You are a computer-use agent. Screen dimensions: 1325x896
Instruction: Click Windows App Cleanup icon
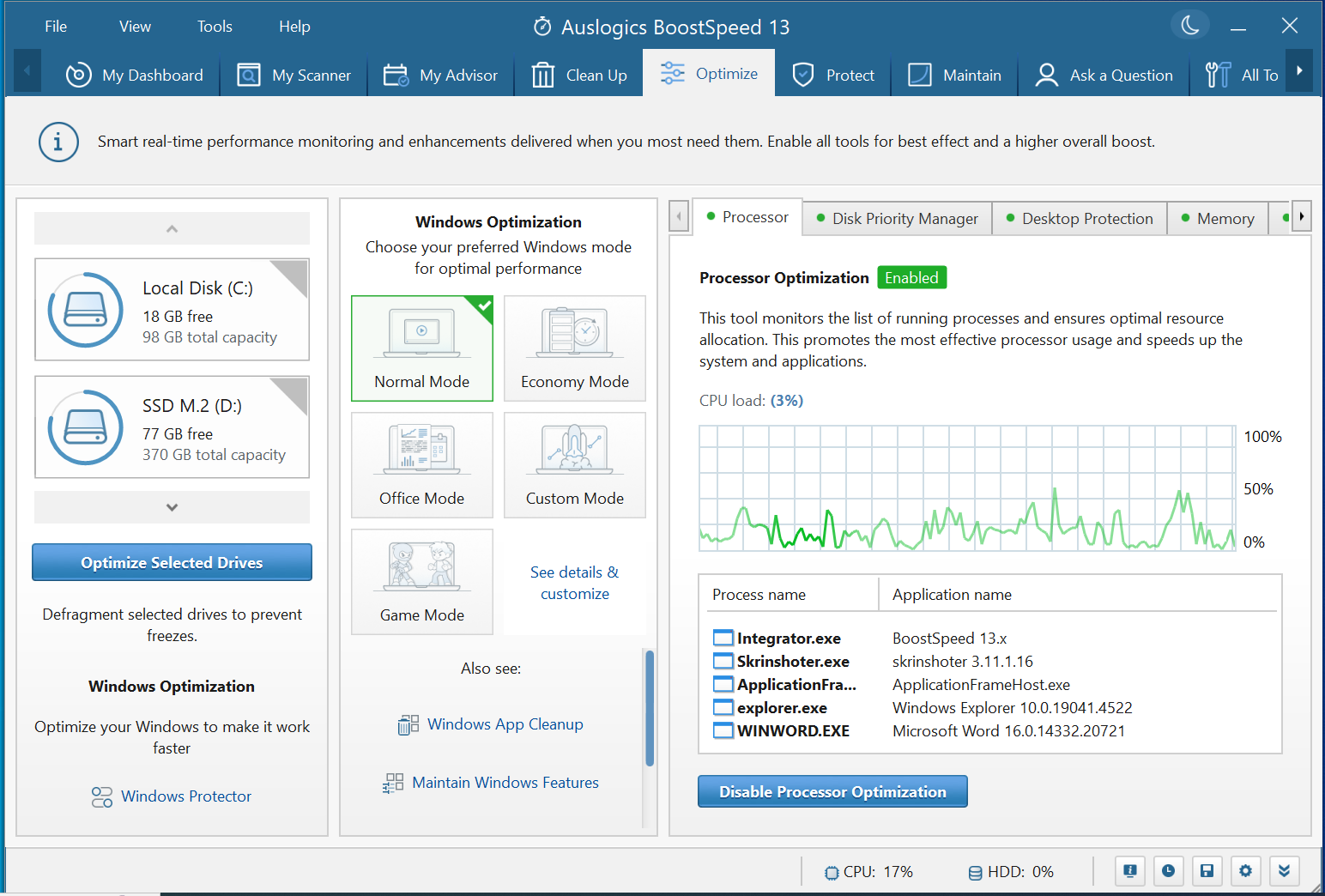tap(408, 725)
